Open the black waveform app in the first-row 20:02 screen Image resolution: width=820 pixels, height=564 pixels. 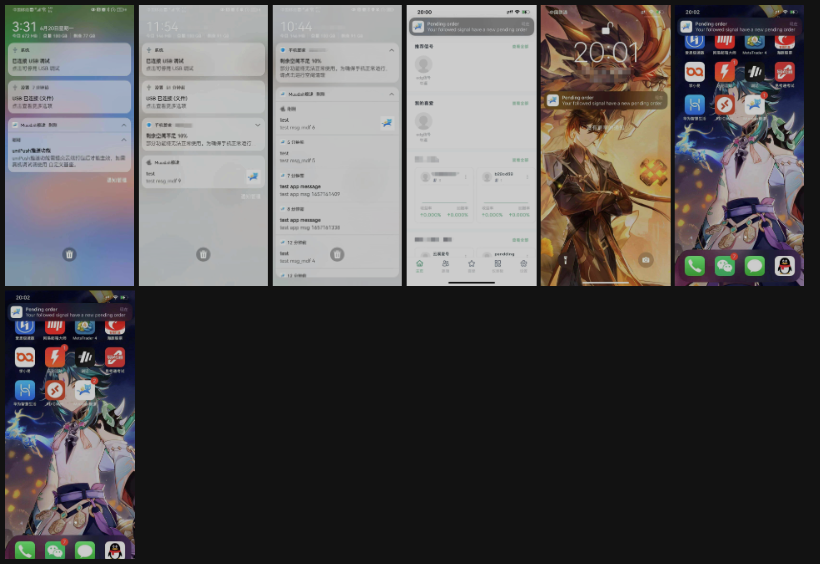755,72
